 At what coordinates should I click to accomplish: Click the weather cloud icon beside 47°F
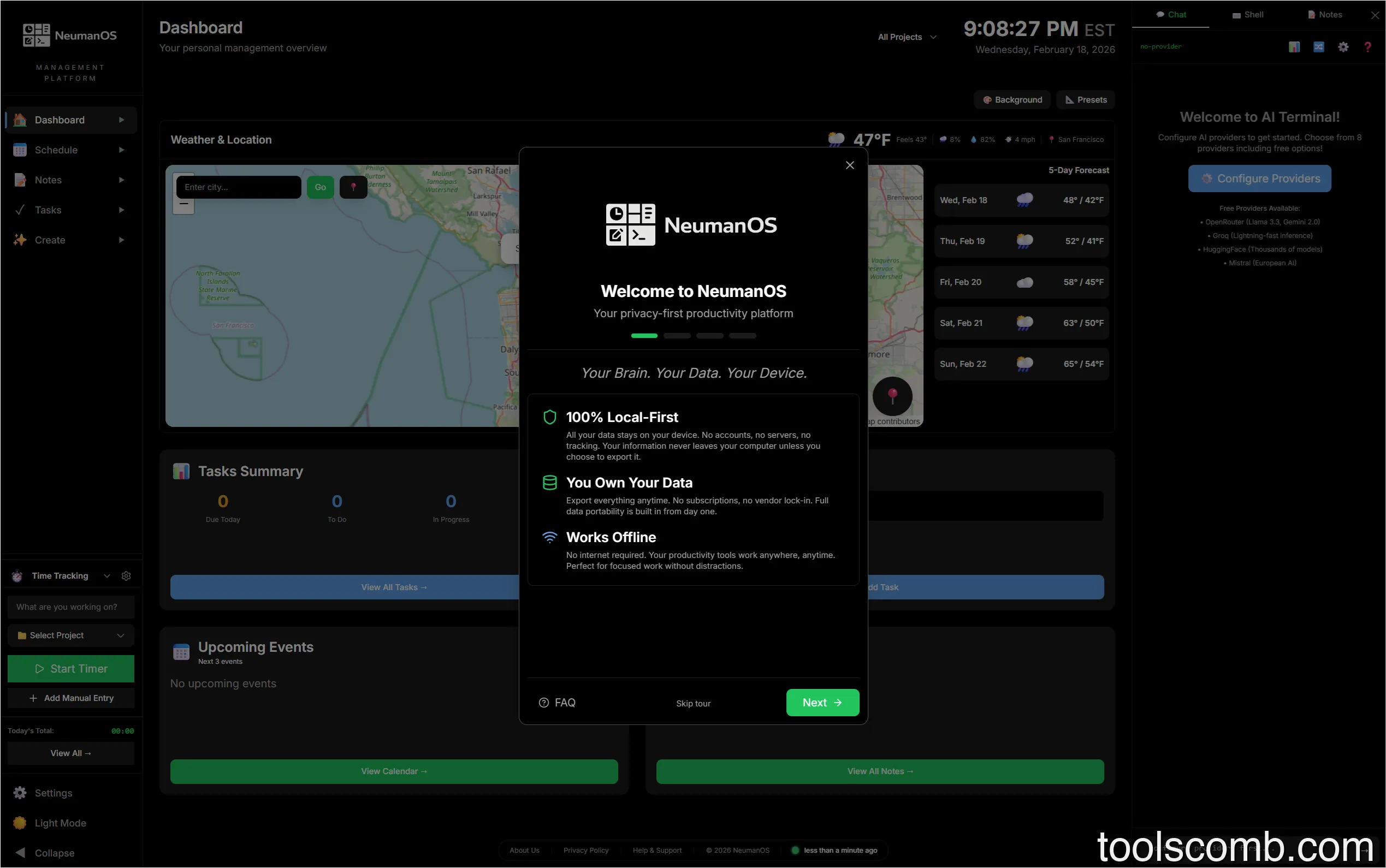[836, 140]
